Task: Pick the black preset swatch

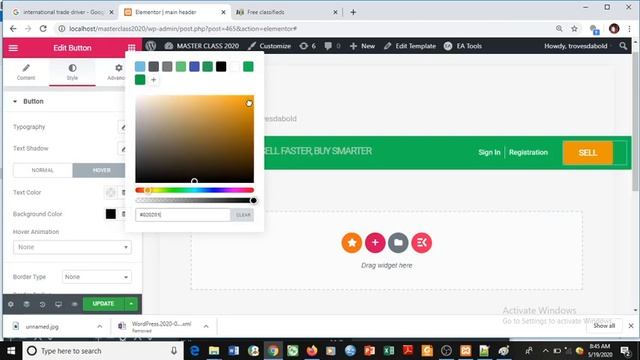Action: (x=221, y=67)
